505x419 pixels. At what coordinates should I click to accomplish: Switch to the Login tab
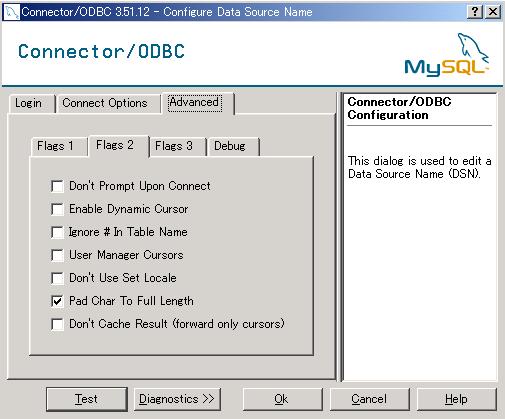click(x=31, y=103)
